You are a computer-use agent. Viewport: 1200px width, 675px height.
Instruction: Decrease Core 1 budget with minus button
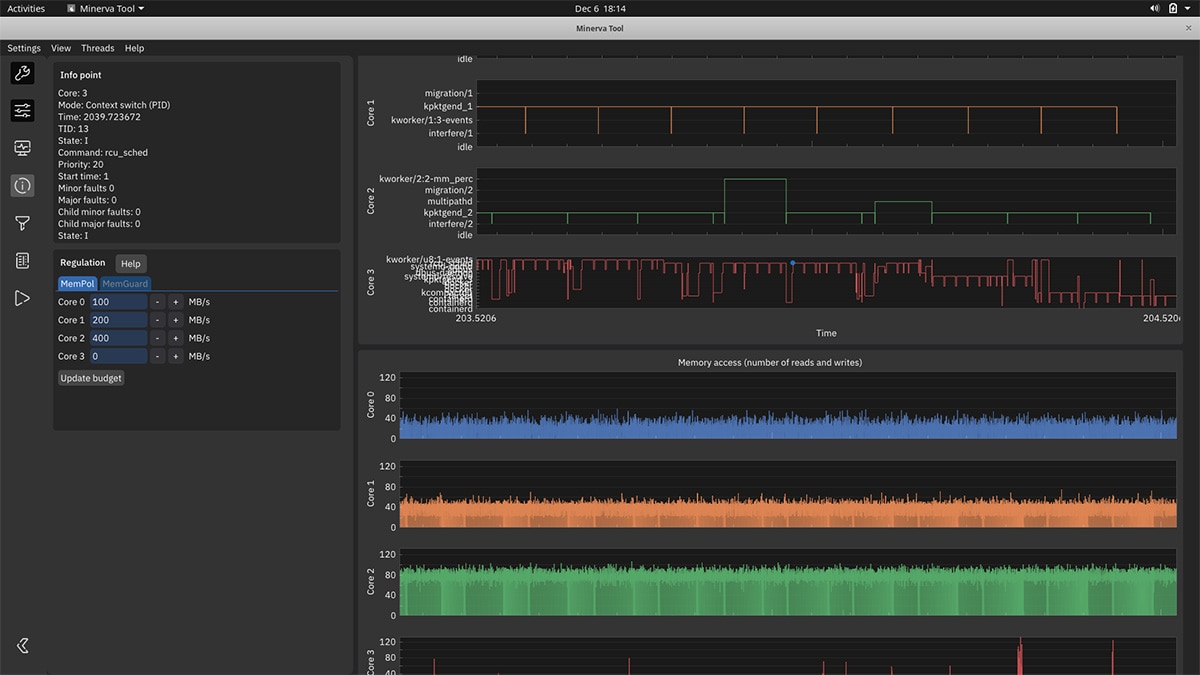158,320
